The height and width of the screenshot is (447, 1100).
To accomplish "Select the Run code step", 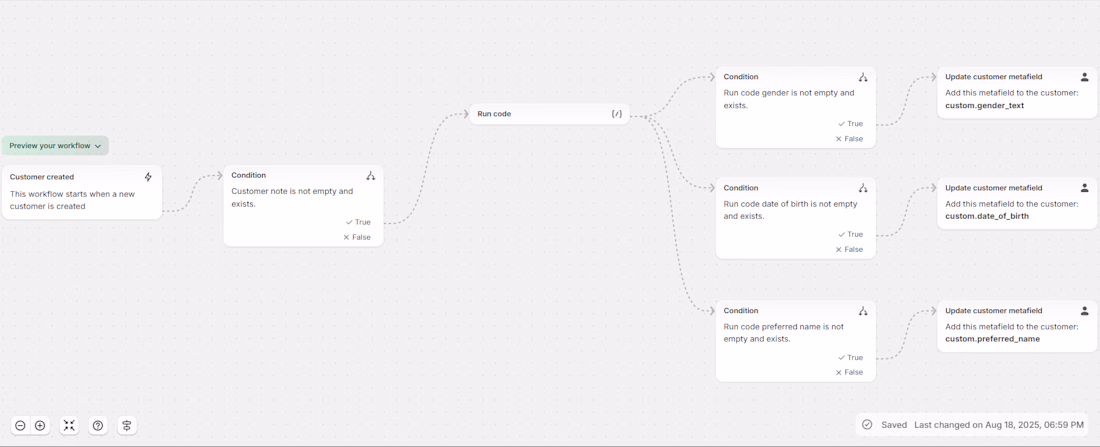I will pyautogui.click(x=540, y=114).
